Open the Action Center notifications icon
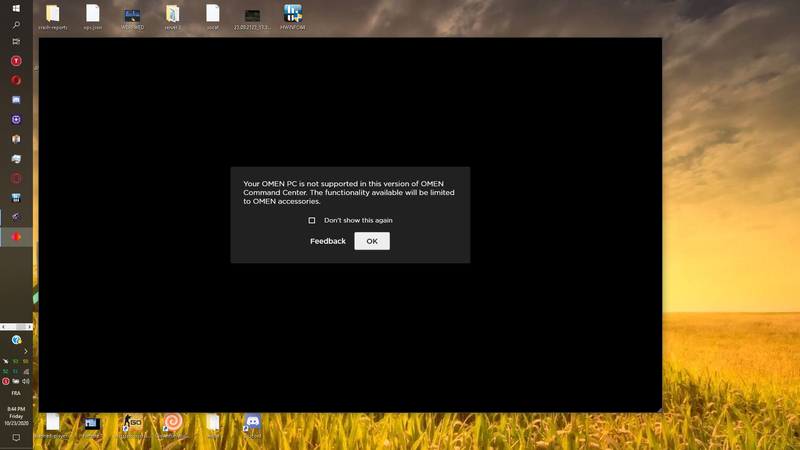800x450 pixels. tap(16, 438)
